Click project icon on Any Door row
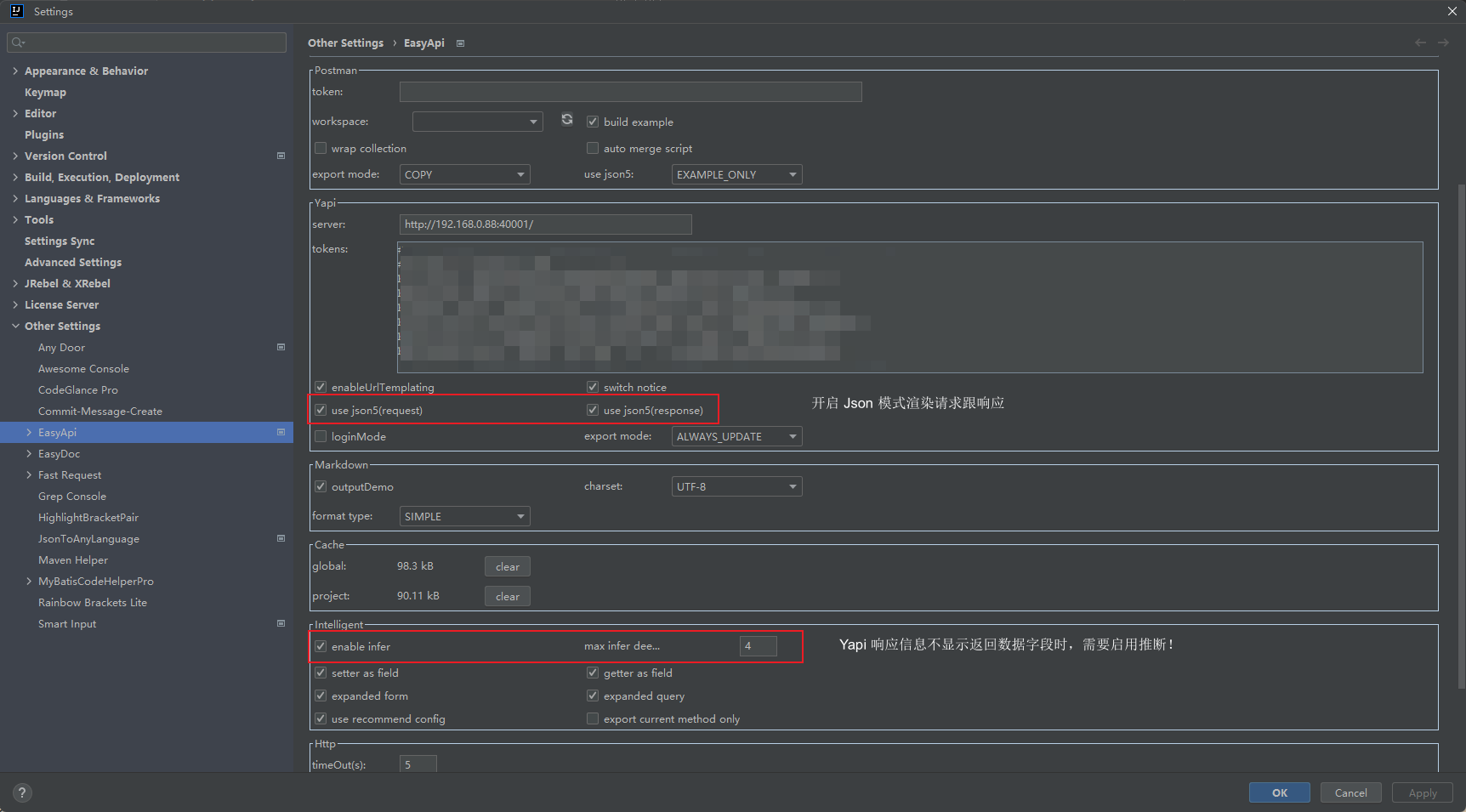The image size is (1466, 812). [281, 347]
